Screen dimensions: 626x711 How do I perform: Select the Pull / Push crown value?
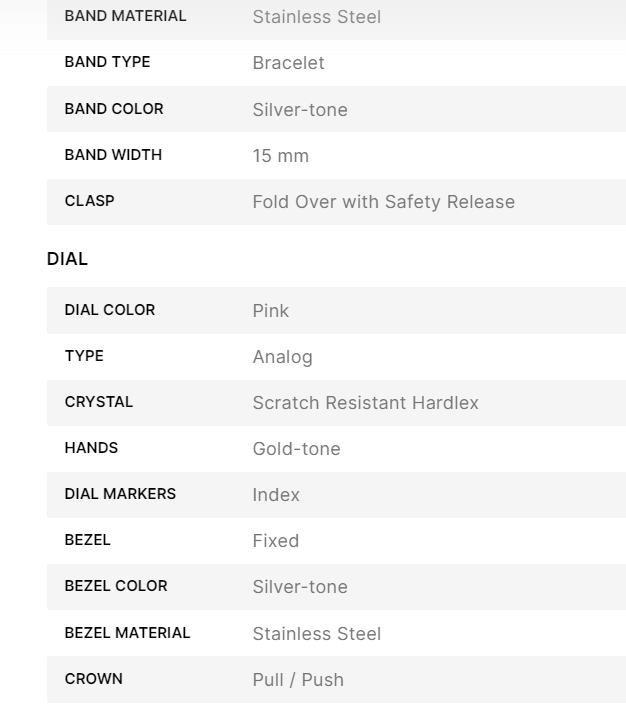pyautogui.click(x=298, y=680)
